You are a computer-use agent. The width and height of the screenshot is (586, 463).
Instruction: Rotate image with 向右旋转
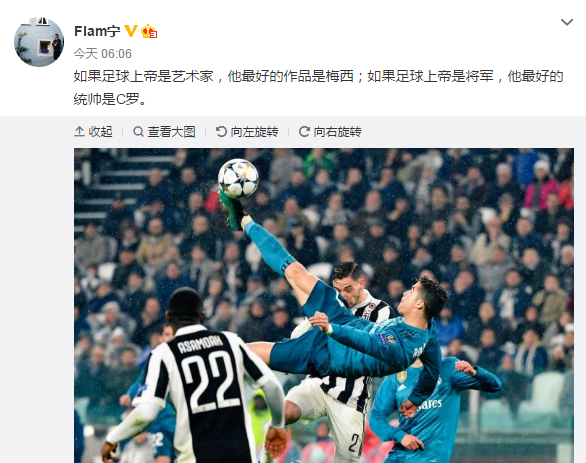[x=330, y=132]
